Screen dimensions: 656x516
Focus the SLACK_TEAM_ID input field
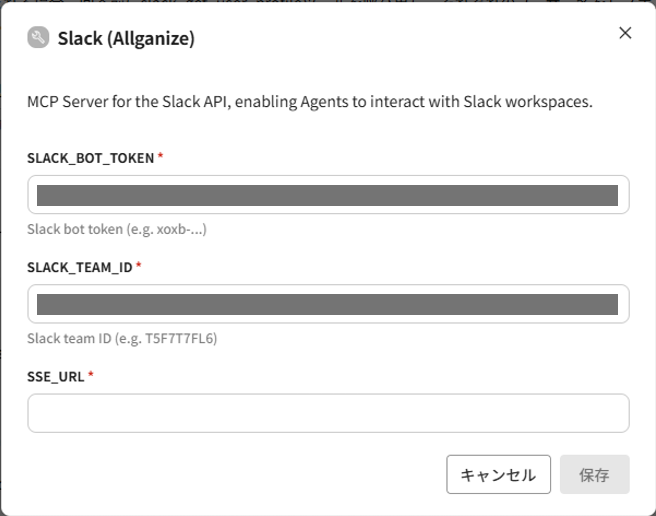[x=328, y=304]
